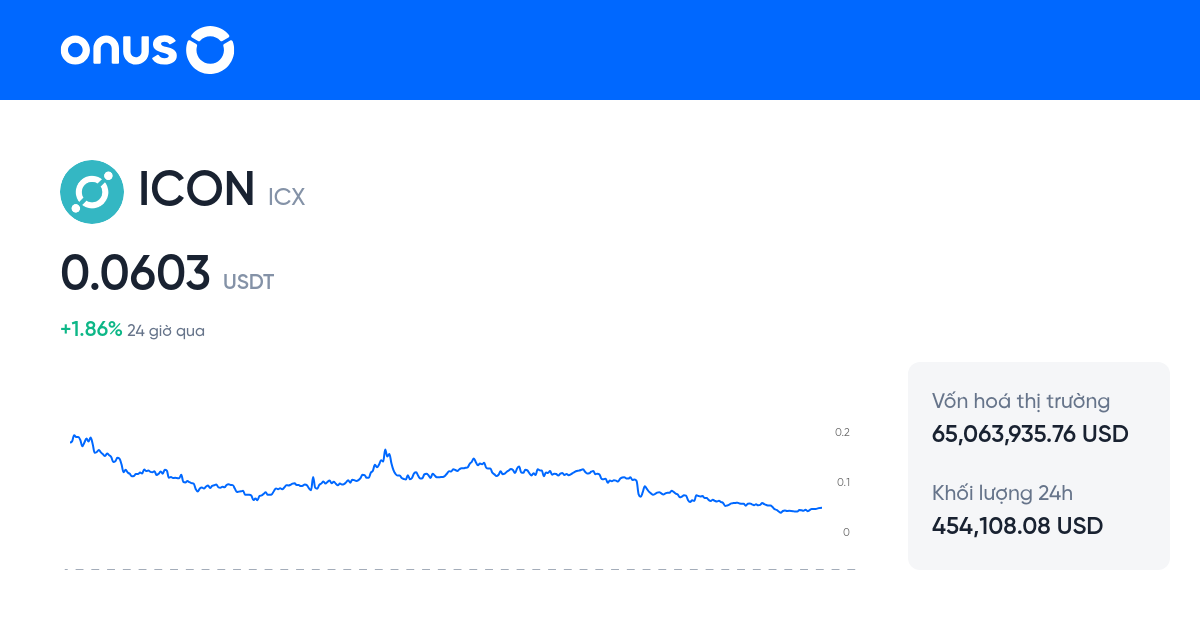The height and width of the screenshot is (630, 1200).
Task: Expand the Vốn hoá thị trường section
Action: point(1021,401)
